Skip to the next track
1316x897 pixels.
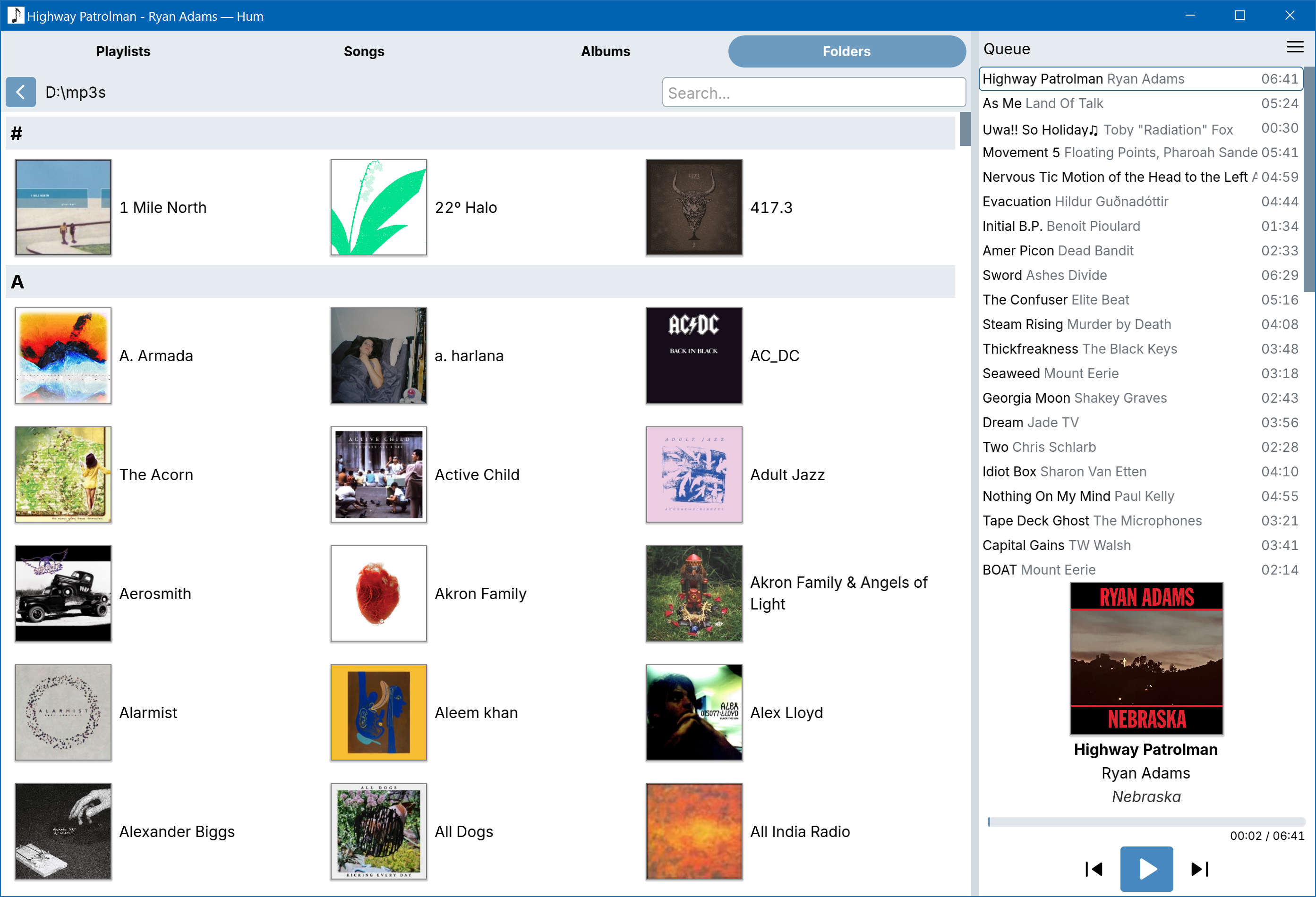(1199, 869)
